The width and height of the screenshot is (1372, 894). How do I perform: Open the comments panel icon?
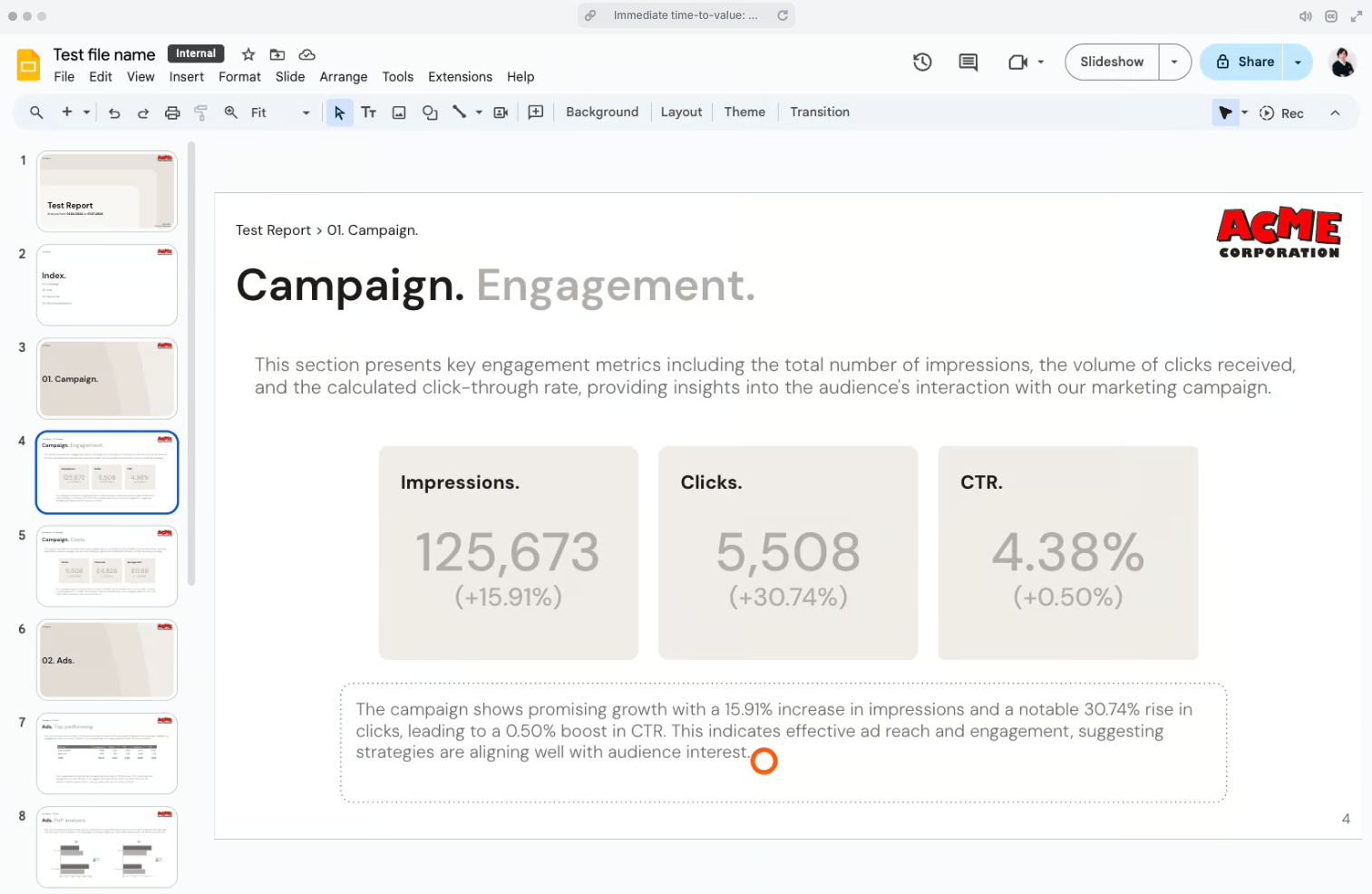coord(968,62)
